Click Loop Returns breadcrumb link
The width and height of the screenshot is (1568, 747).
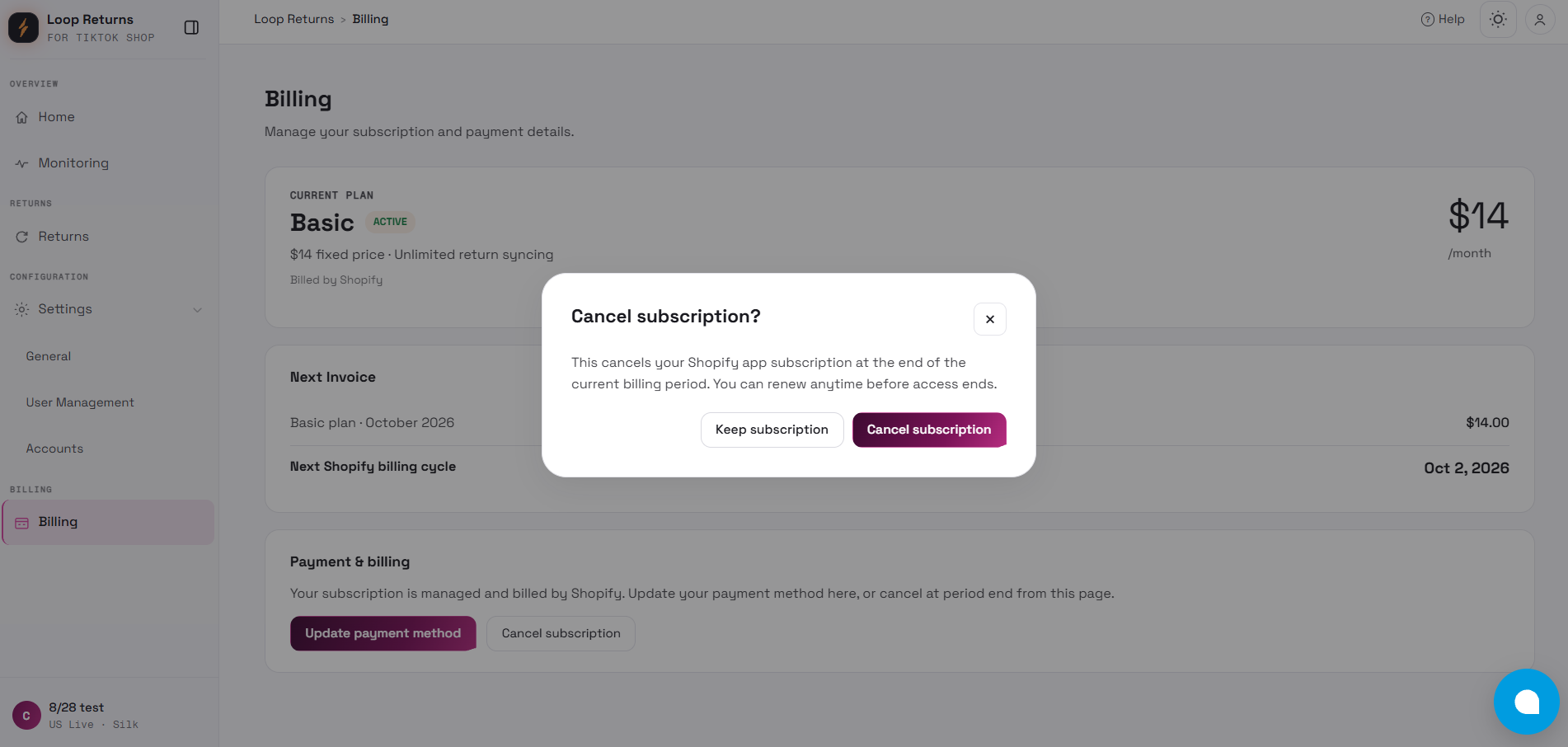293,19
